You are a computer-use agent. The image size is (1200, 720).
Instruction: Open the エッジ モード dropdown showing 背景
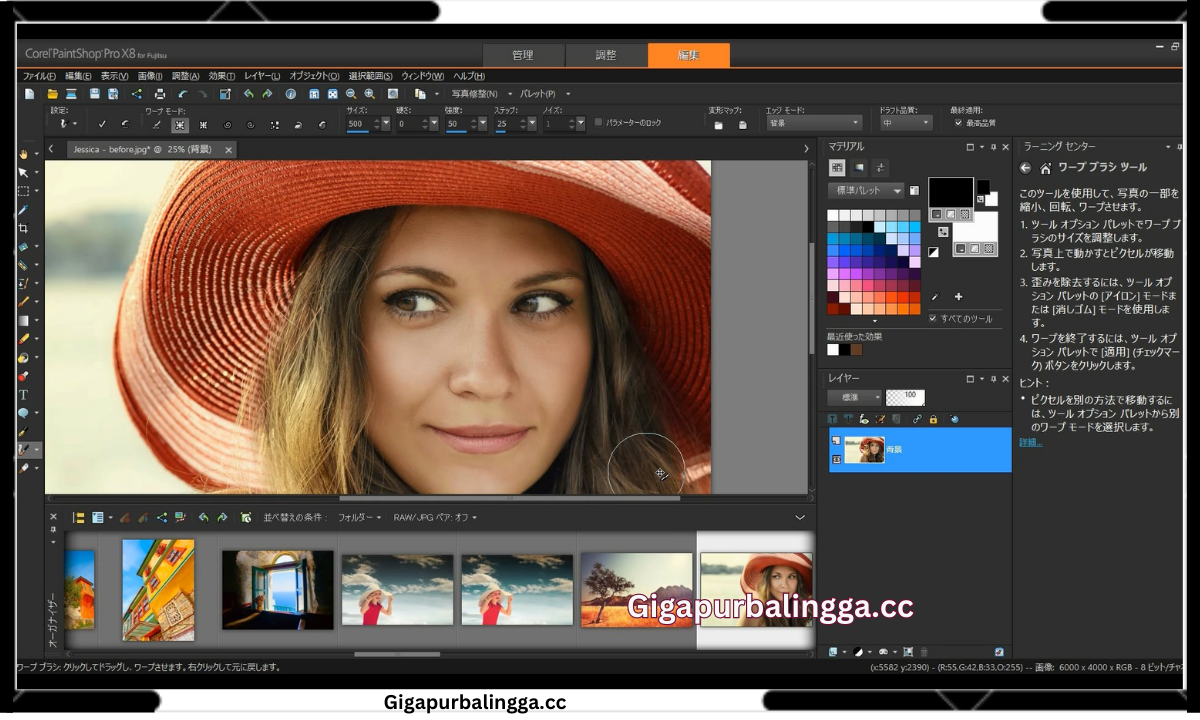click(x=813, y=122)
